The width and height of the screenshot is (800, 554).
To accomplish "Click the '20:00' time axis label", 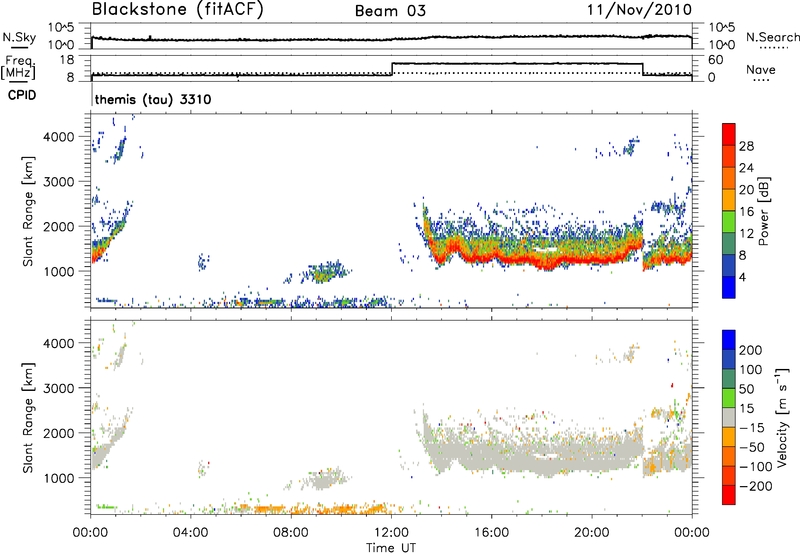I will 591,533.
